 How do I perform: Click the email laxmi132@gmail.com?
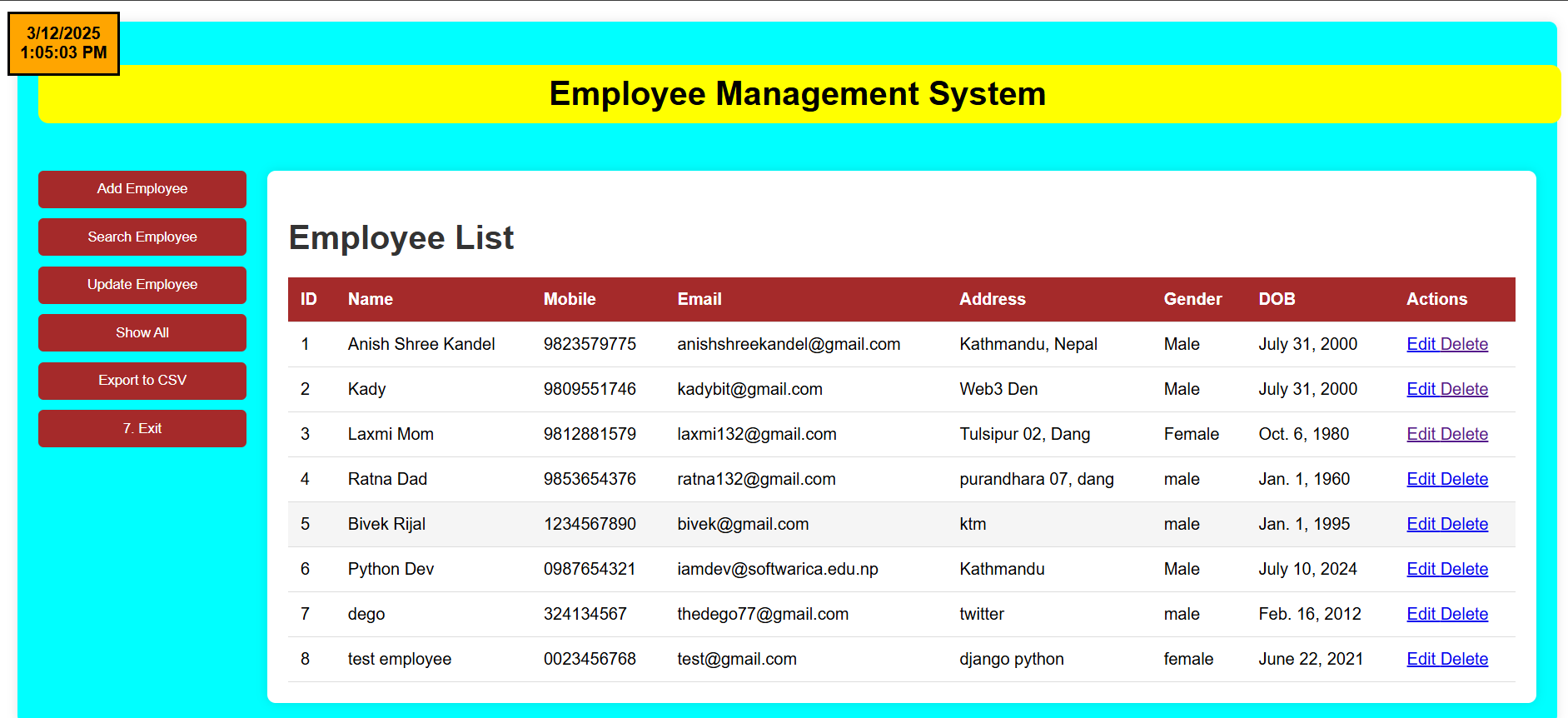pos(757,434)
